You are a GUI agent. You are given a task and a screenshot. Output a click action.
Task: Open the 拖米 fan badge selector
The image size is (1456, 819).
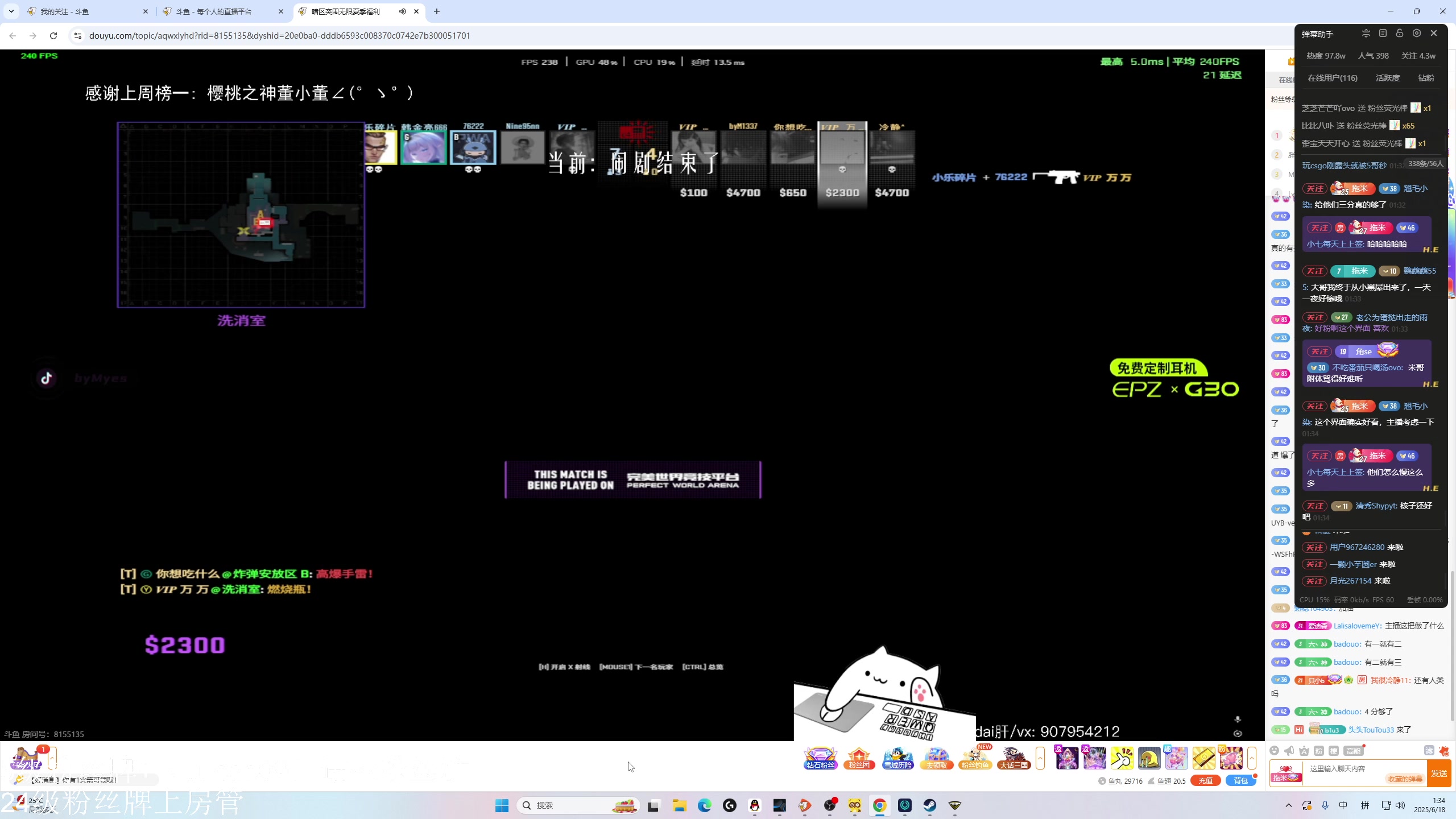click(1285, 773)
